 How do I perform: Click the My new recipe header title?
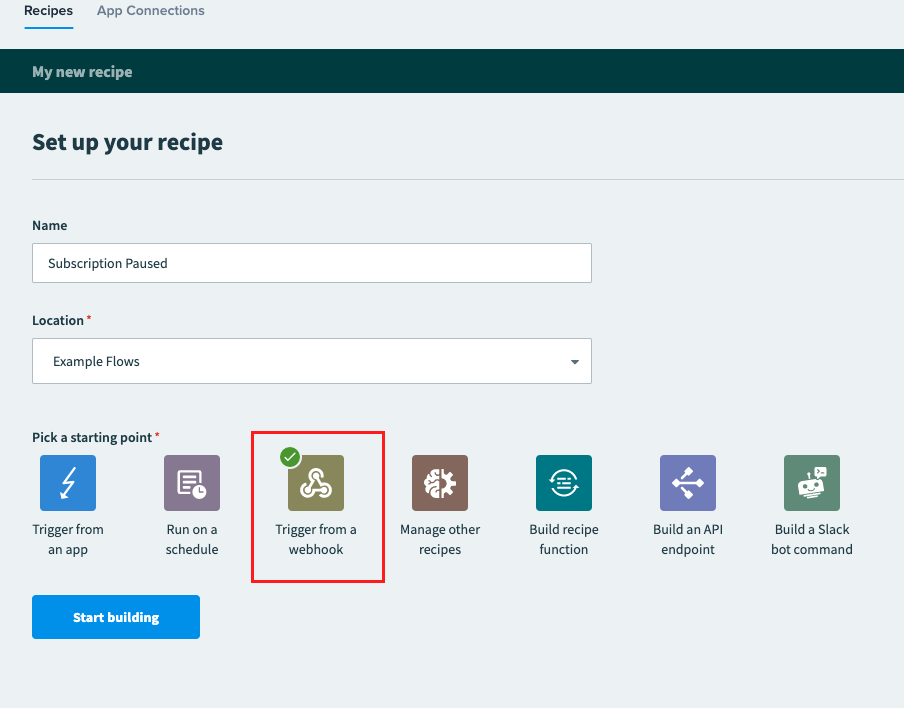[x=82, y=71]
